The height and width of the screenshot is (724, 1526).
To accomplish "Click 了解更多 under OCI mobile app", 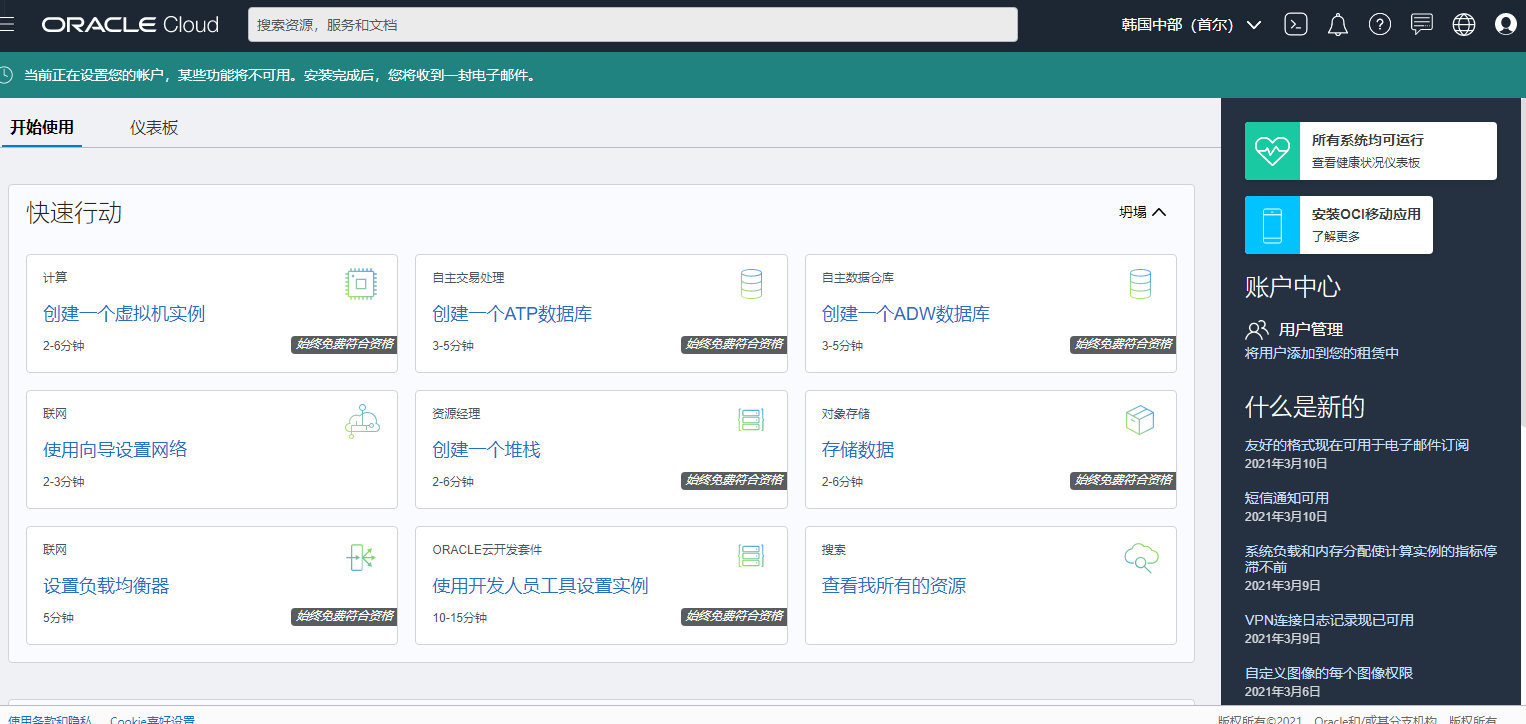I will tap(1336, 236).
